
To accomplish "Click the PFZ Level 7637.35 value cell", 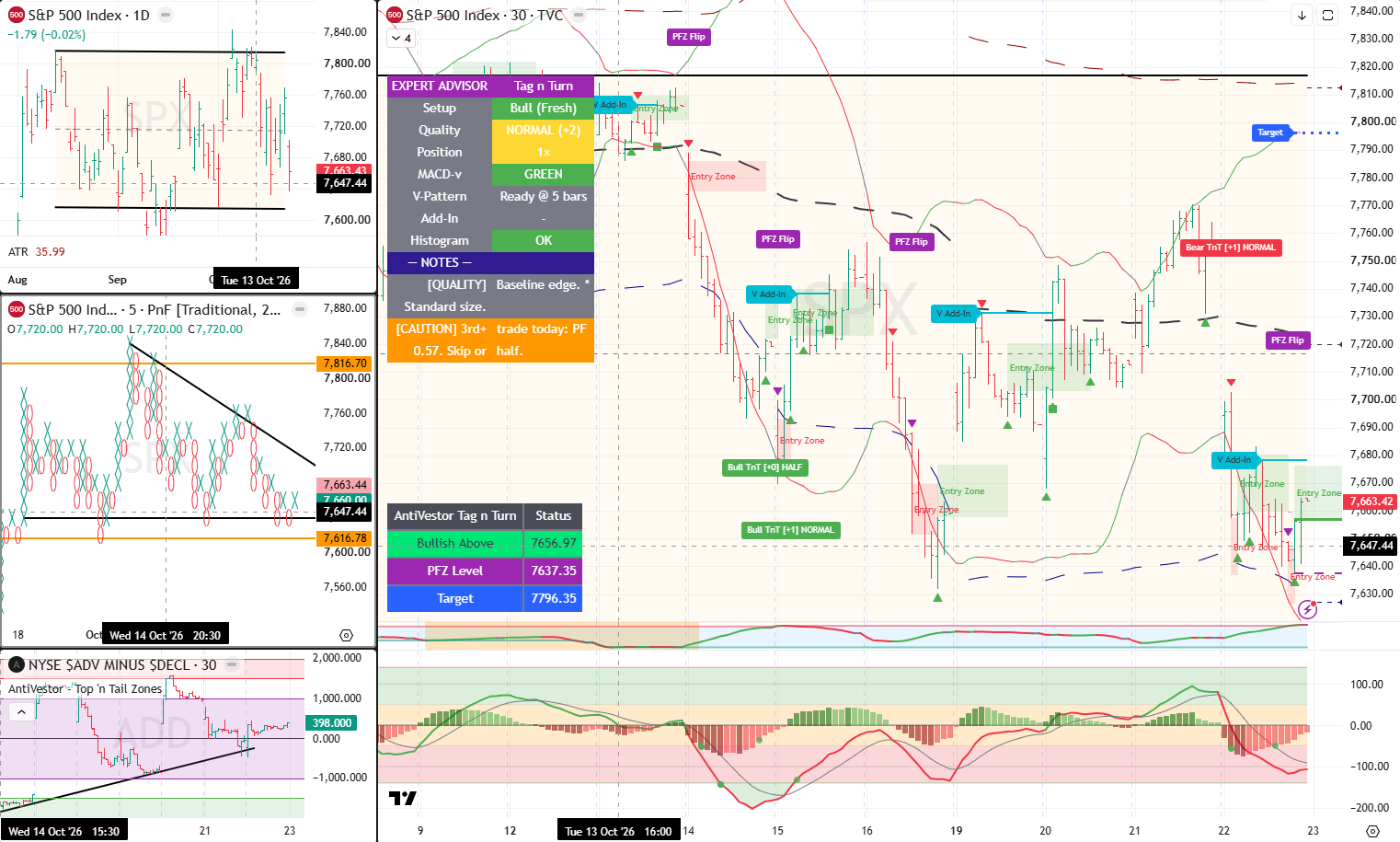I will 554,571.
